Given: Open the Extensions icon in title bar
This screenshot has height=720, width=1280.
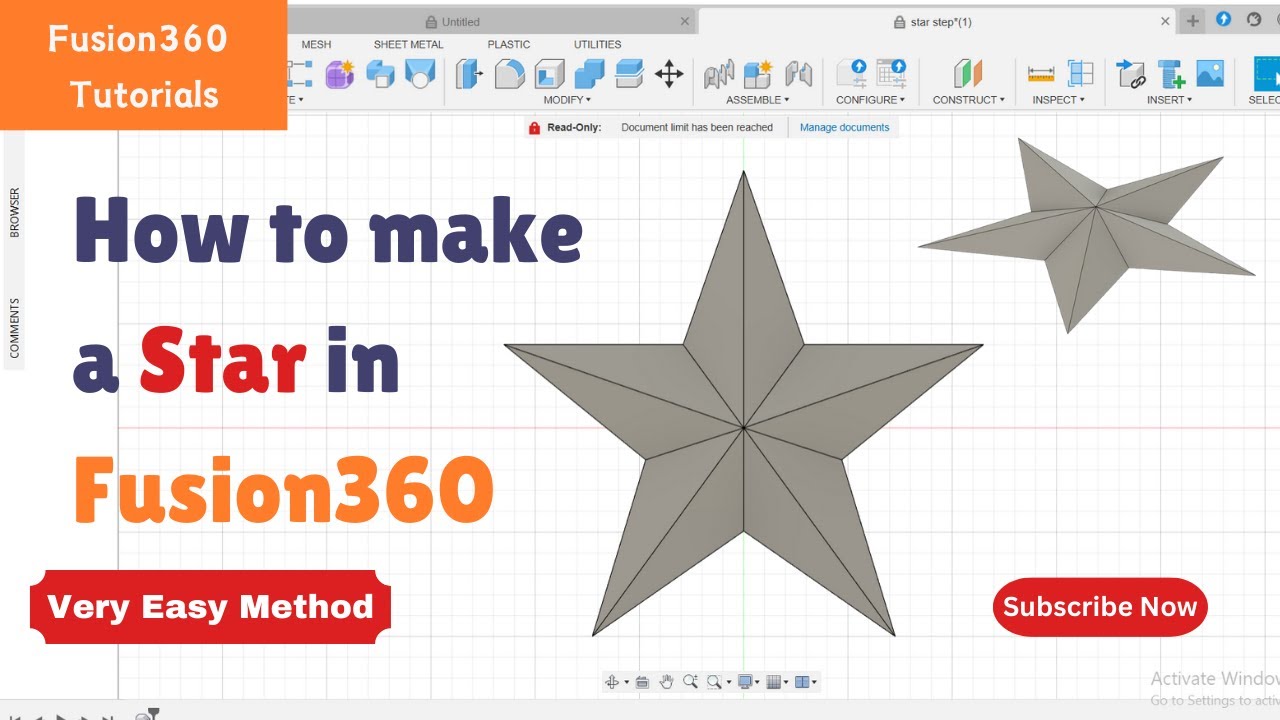Looking at the screenshot, I should (1223, 19).
